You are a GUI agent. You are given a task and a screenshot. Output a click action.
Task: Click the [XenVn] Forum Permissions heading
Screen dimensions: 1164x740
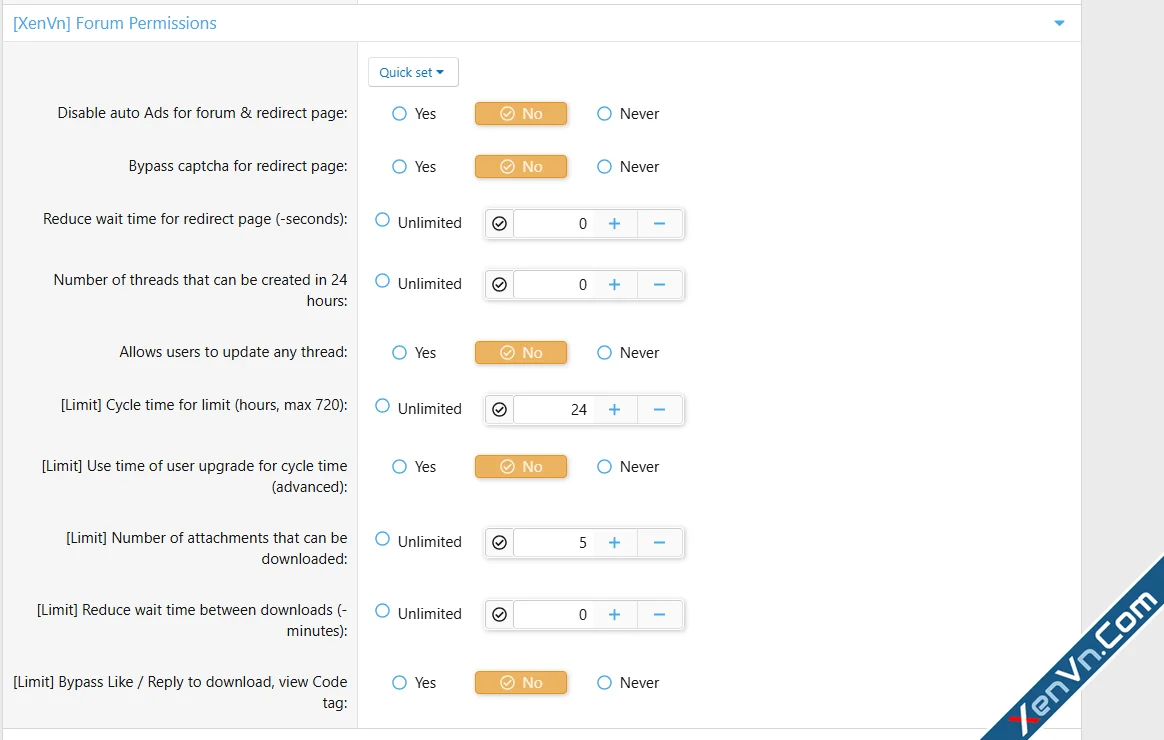115,23
